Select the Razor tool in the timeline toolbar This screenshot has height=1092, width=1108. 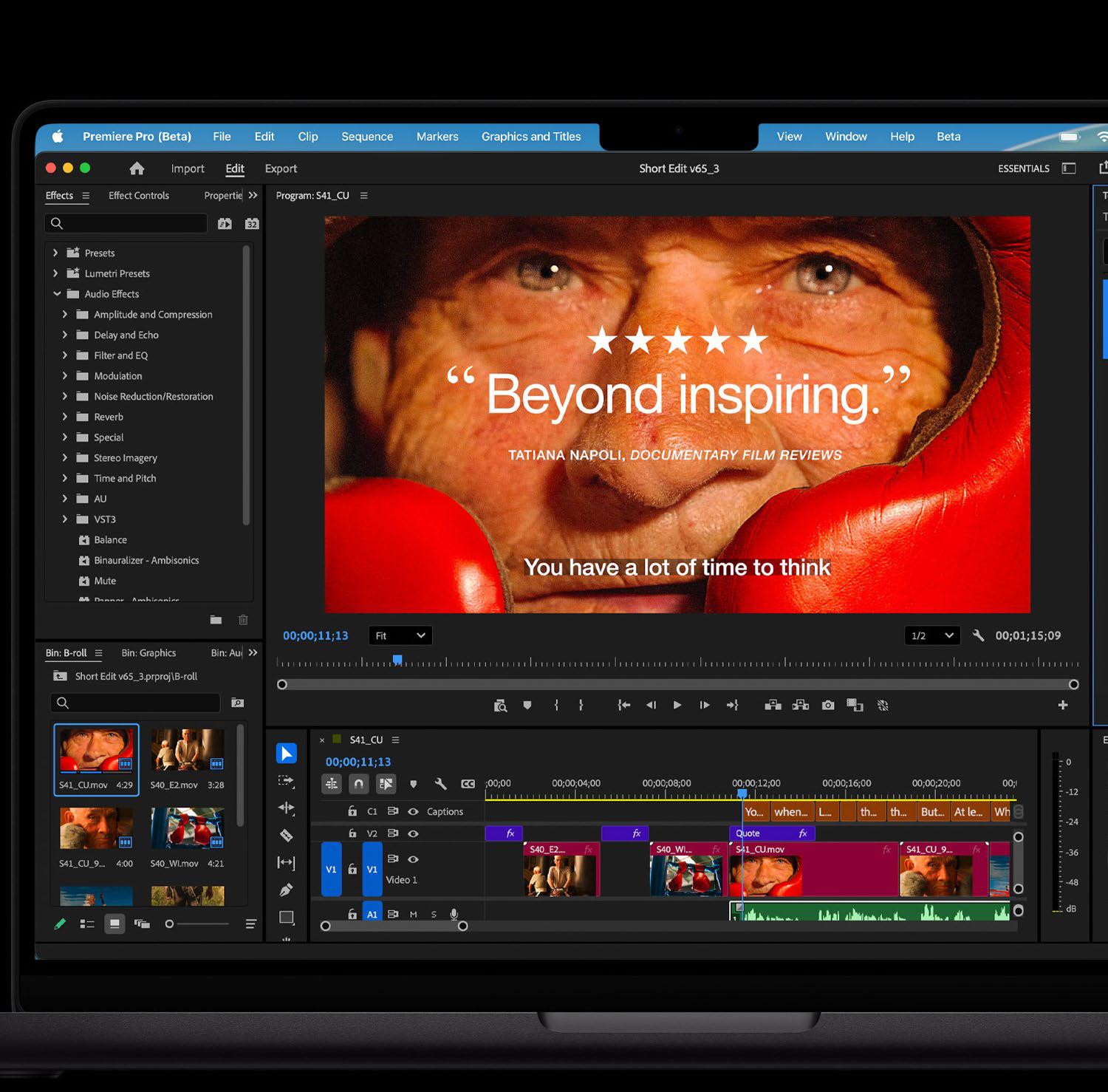pos(287,835)
